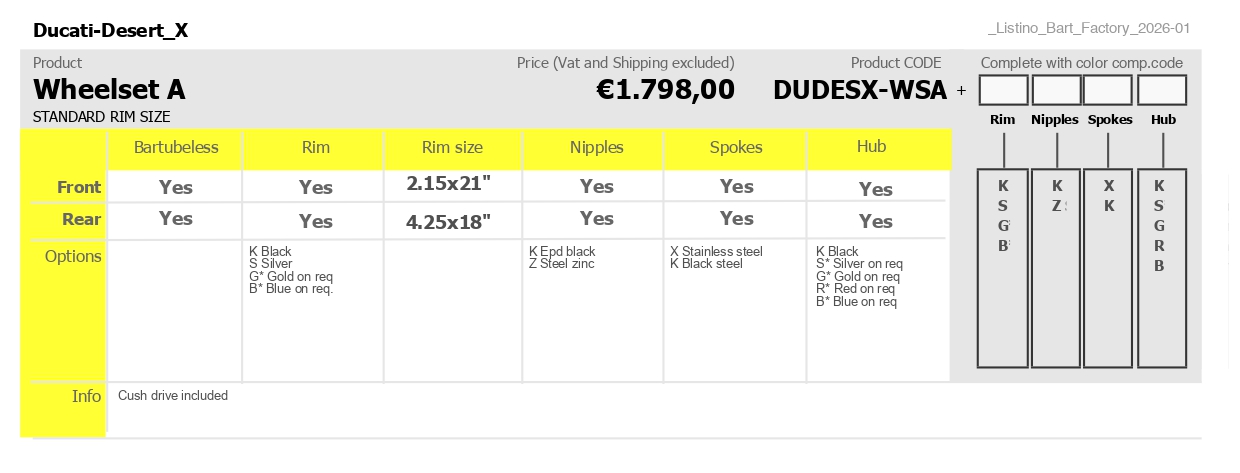Click the Cush drive included info text
Screen dimensions: 1240x473
click(x=173, y=396)
